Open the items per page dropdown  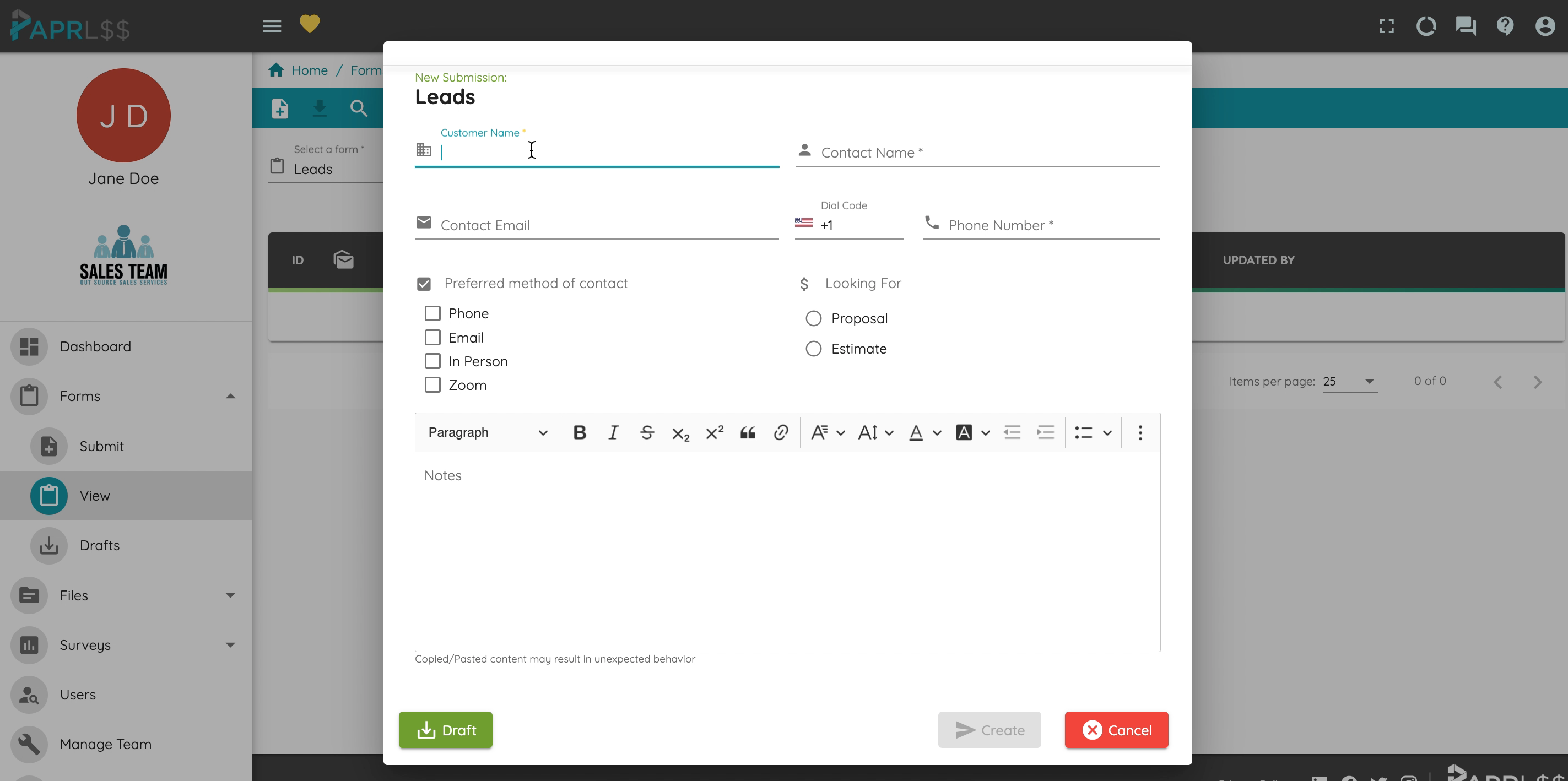click(1349, 381)
